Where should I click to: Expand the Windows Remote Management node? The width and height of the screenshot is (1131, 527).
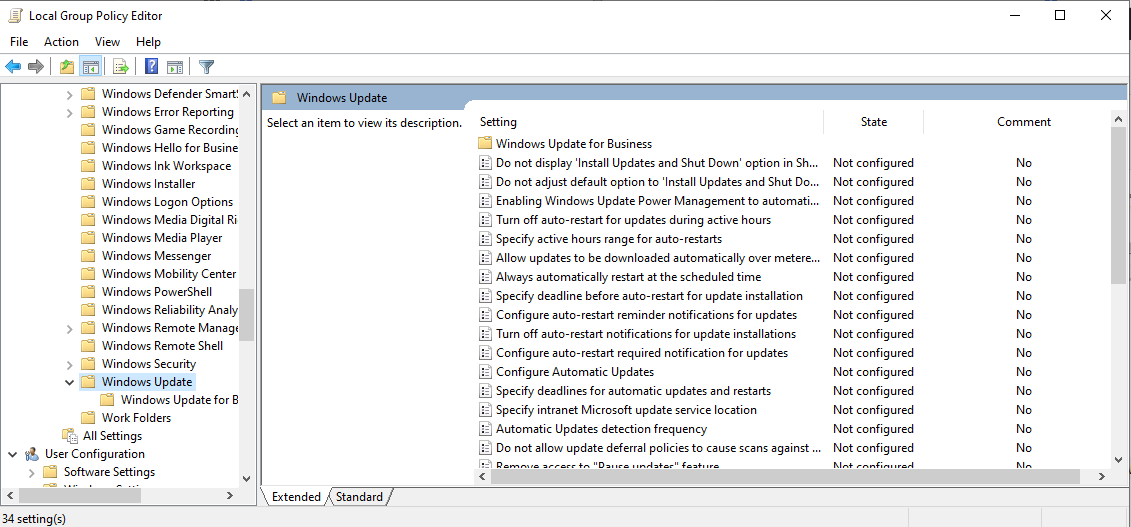click(x=69, y=328)
